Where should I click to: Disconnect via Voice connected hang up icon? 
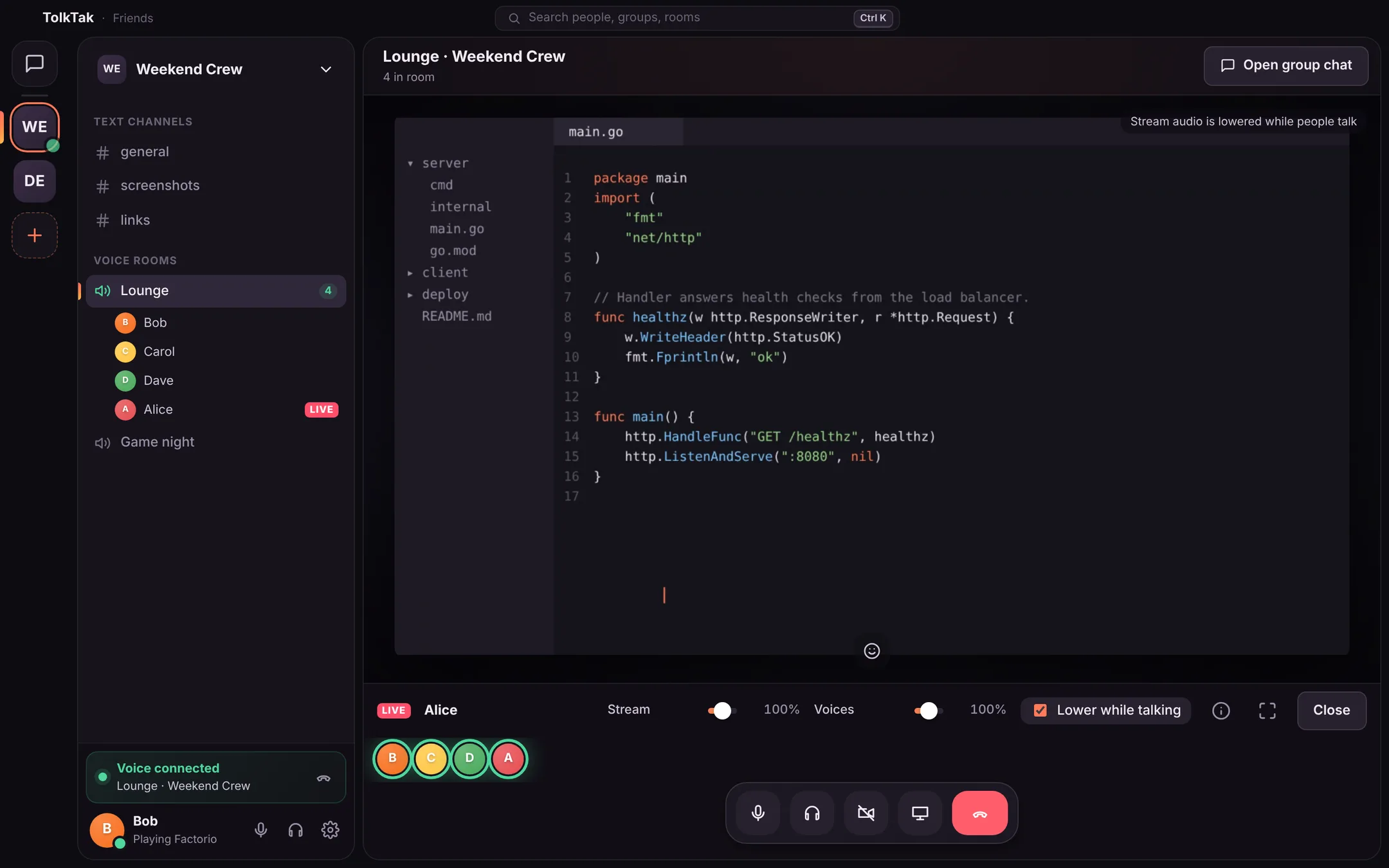pyautogui.click(x=323, y=778)
